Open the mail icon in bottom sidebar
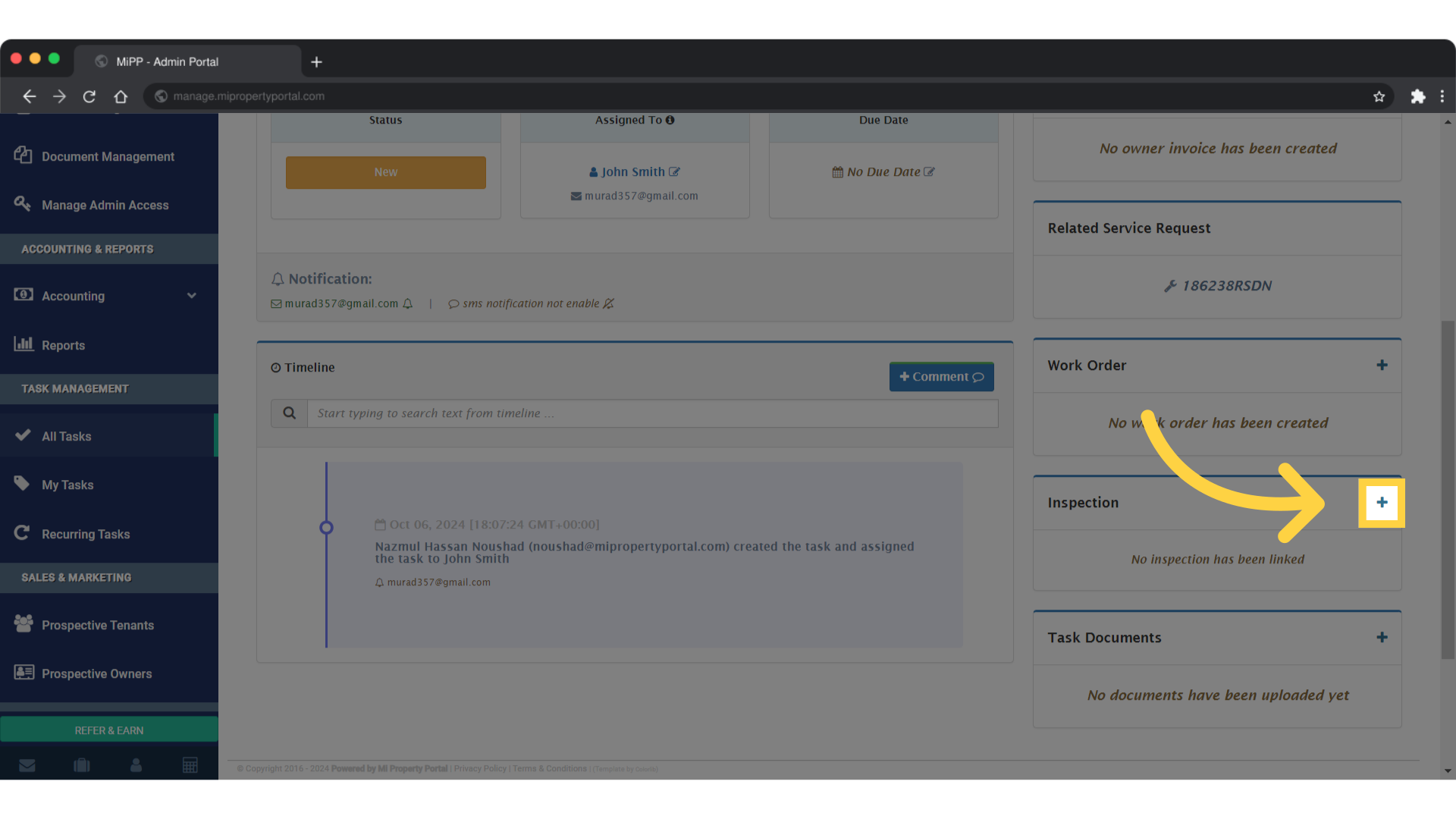The image size is (1456, 819). [27, 765]
